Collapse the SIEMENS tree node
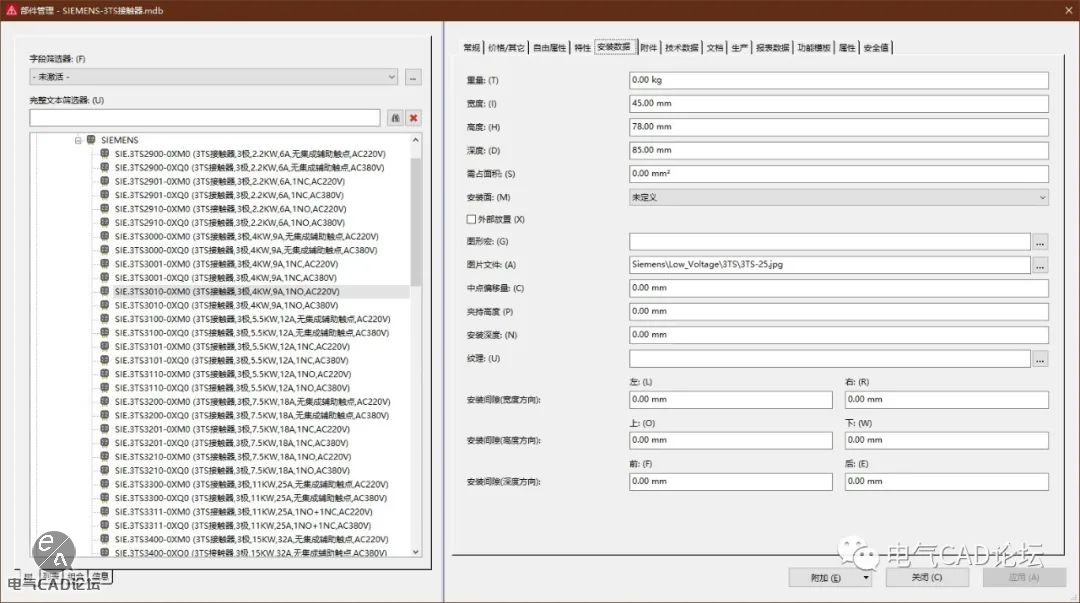1080x603 pixels. pos(77,140)
